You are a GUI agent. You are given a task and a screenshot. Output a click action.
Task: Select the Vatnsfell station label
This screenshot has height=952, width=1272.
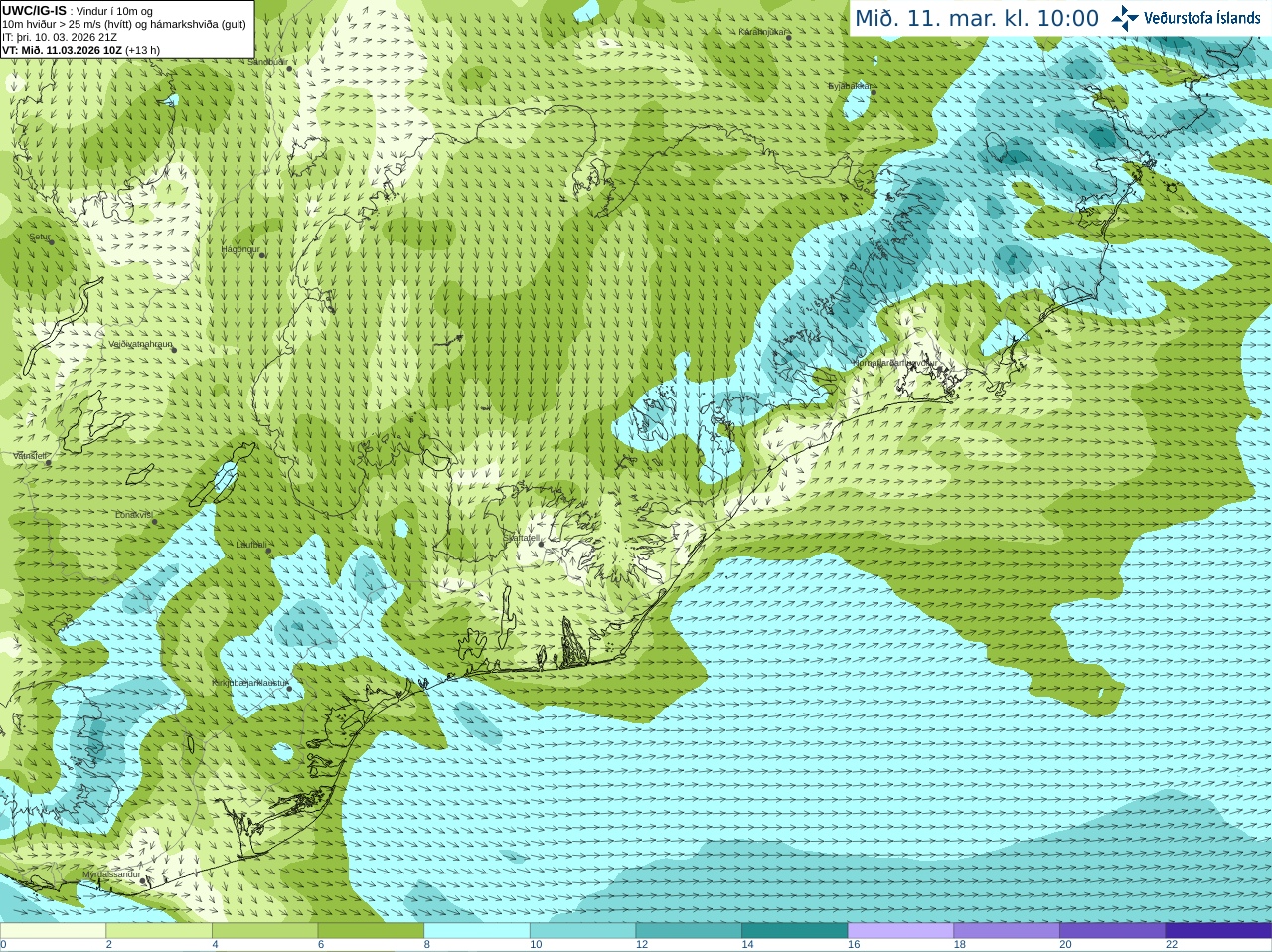[x=30, y=456]
